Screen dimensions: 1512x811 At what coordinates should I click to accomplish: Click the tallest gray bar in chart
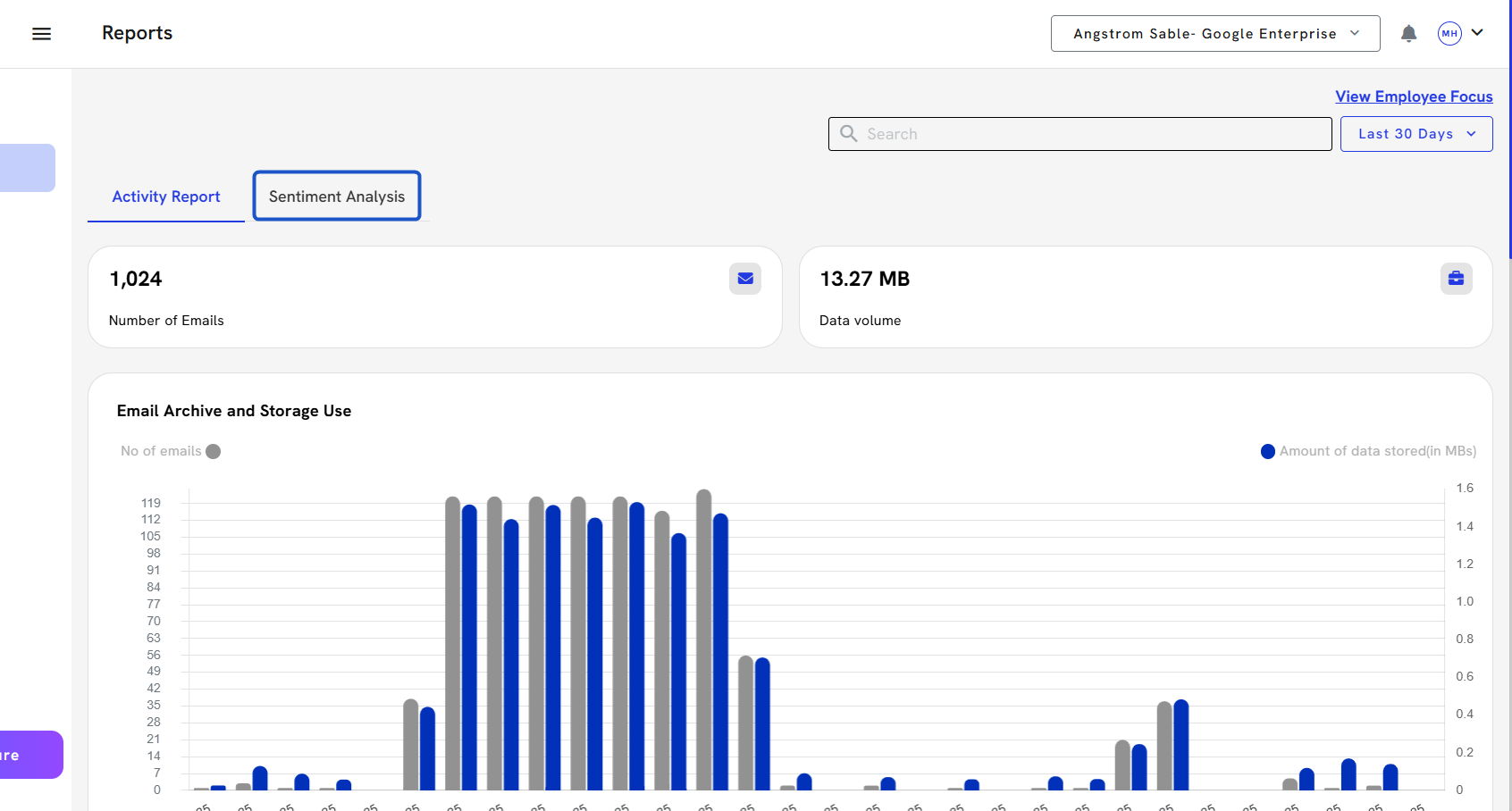click(x=704, y=639)
